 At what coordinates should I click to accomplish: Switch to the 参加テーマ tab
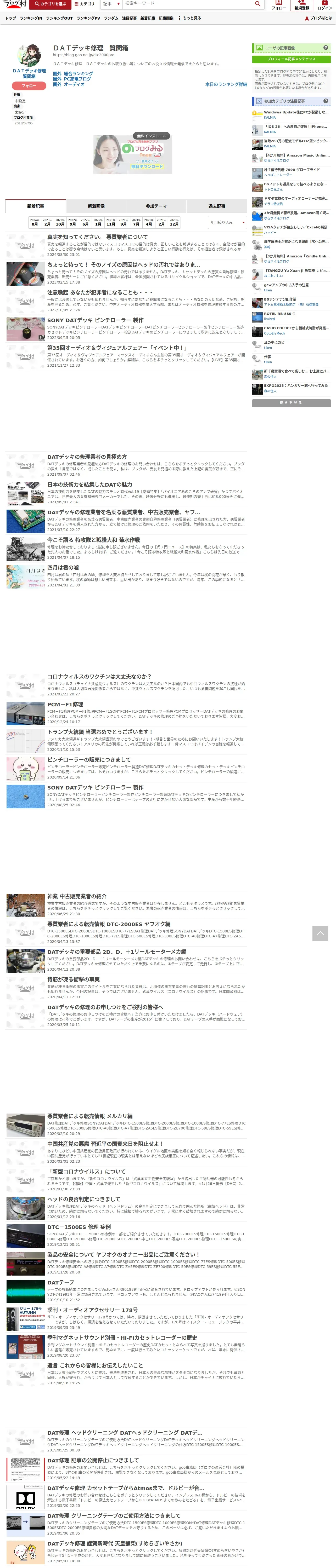[x=156, y=206]
